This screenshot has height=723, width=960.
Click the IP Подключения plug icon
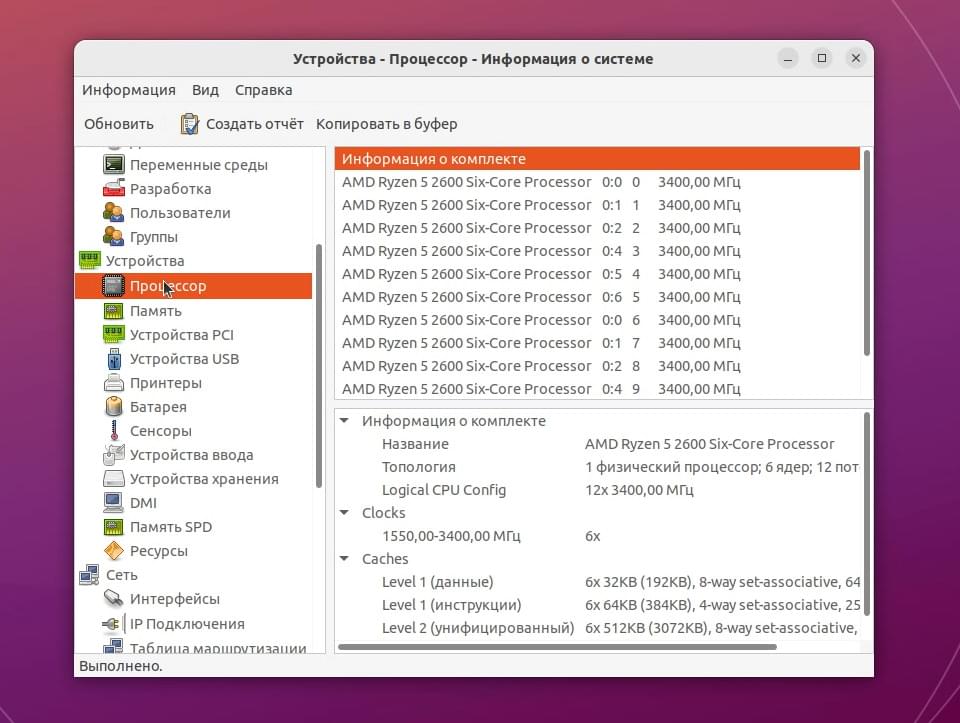click(x=112, y=624)
